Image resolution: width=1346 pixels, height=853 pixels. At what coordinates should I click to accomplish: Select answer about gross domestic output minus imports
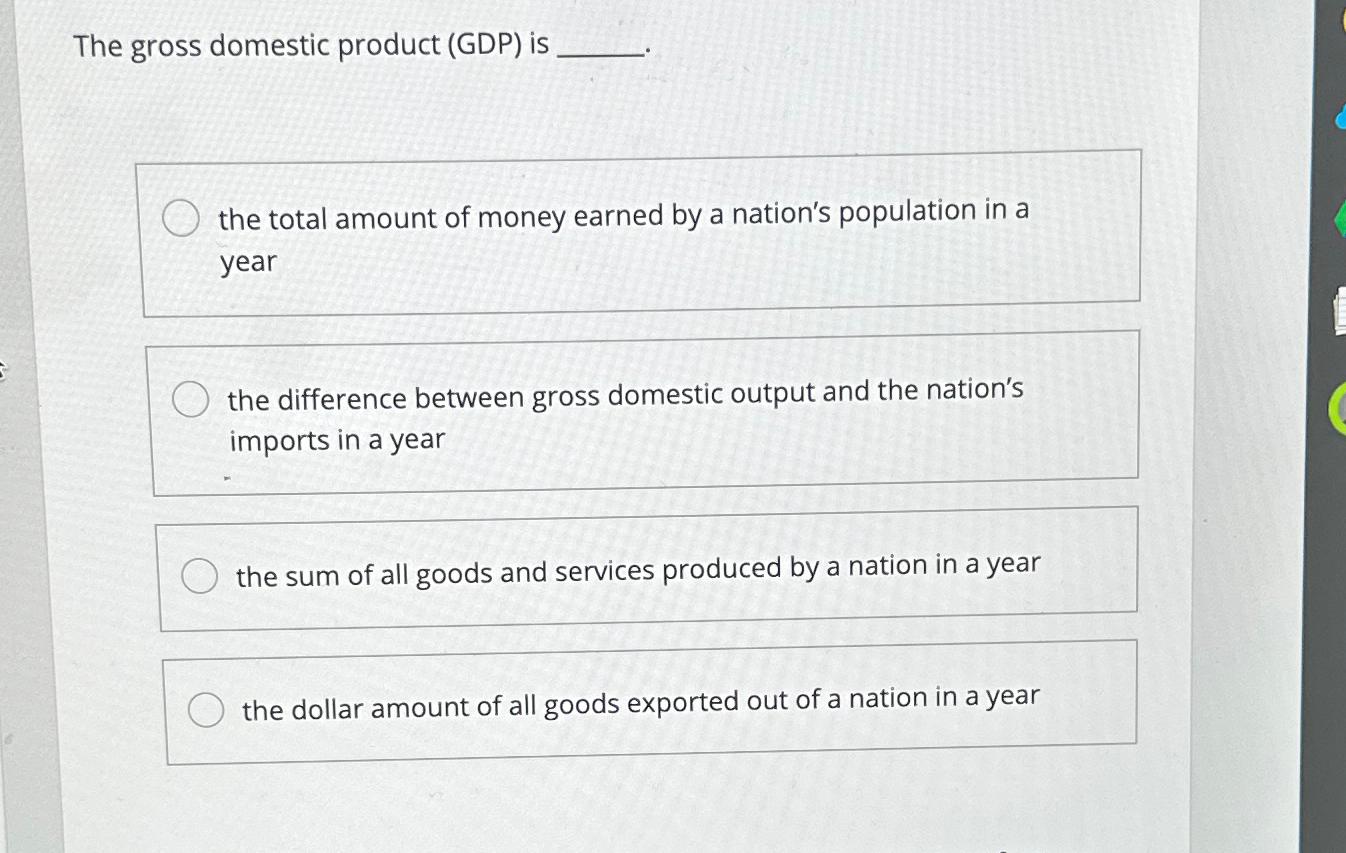coord(192,399)
